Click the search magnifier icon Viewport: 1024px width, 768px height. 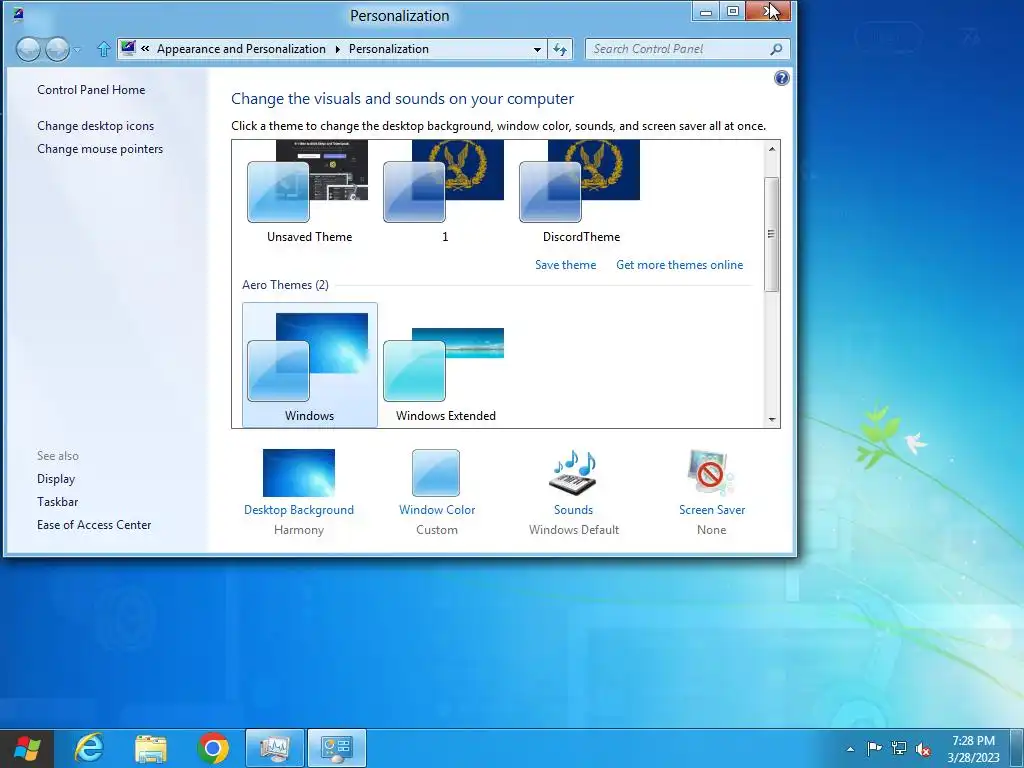pos(776,49)
